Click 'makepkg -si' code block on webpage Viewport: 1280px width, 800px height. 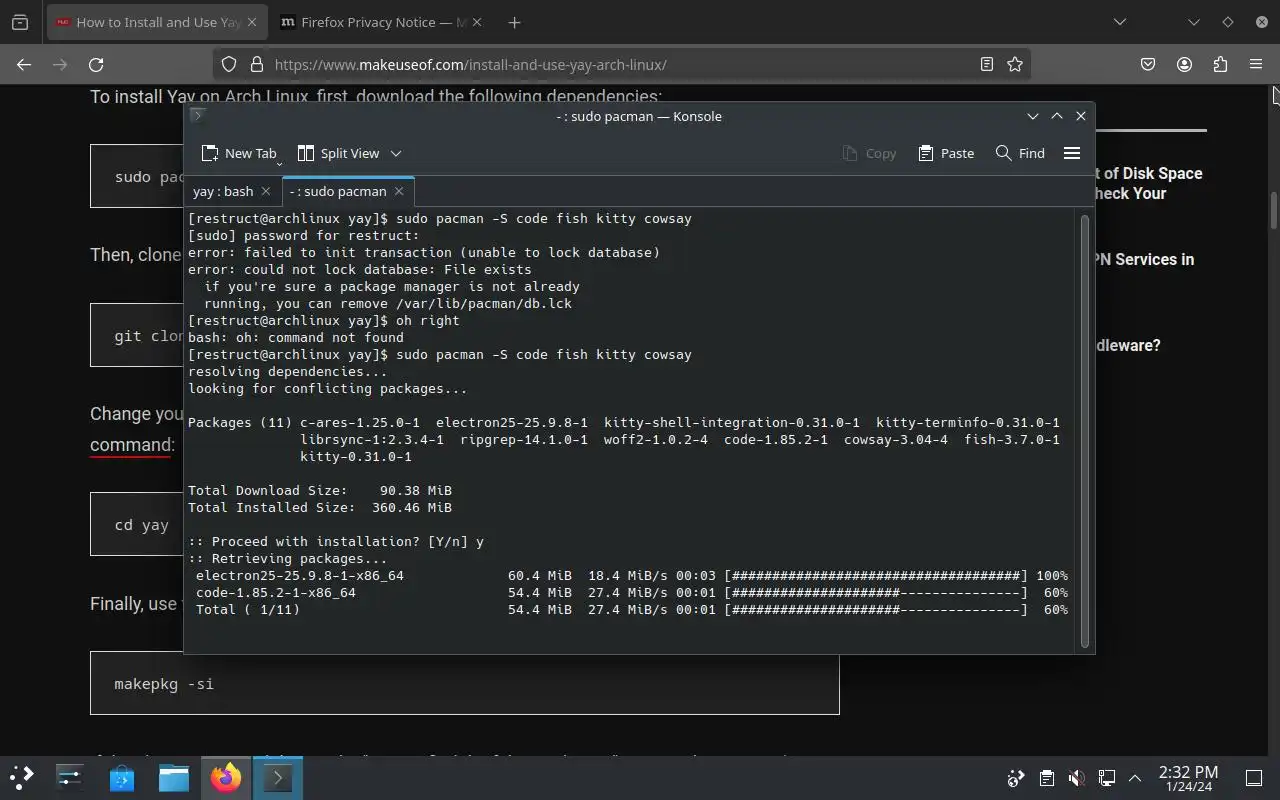tap(464, 683)
